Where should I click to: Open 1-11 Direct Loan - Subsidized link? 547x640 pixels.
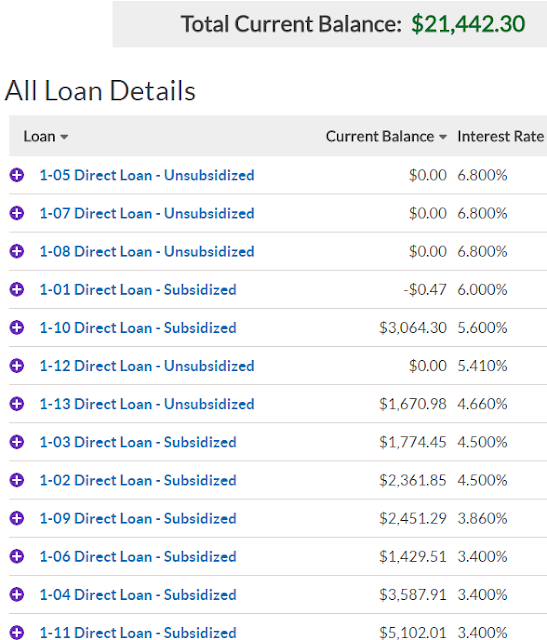point(138,633)
